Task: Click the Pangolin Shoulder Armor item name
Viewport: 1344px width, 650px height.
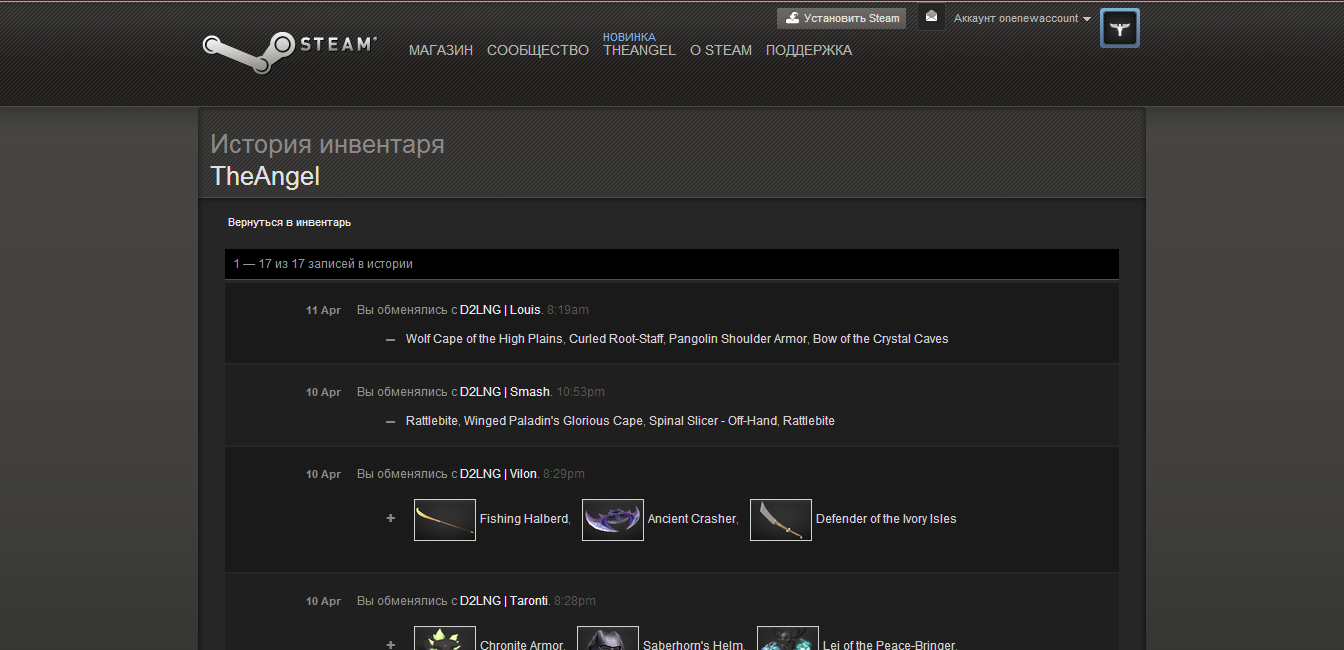Action: (737, 339)
